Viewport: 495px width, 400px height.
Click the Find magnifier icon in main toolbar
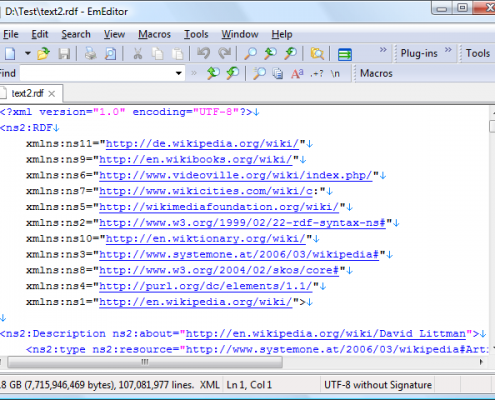click(x=250, y=53)
